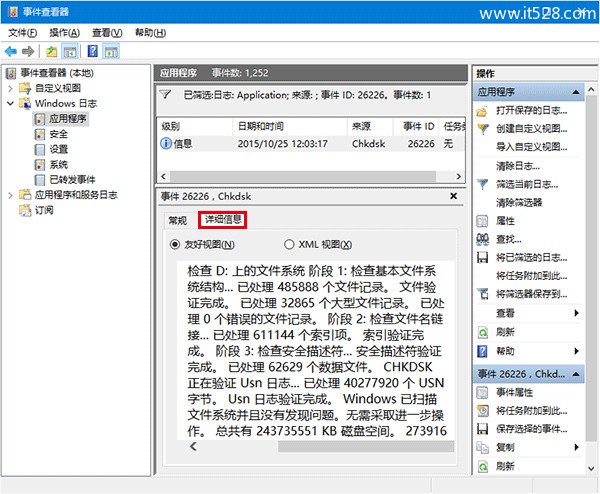Select 自定义视图 in the tree
Screen dimensions: 600x494
pyautogui.click(x=58, y=88)
